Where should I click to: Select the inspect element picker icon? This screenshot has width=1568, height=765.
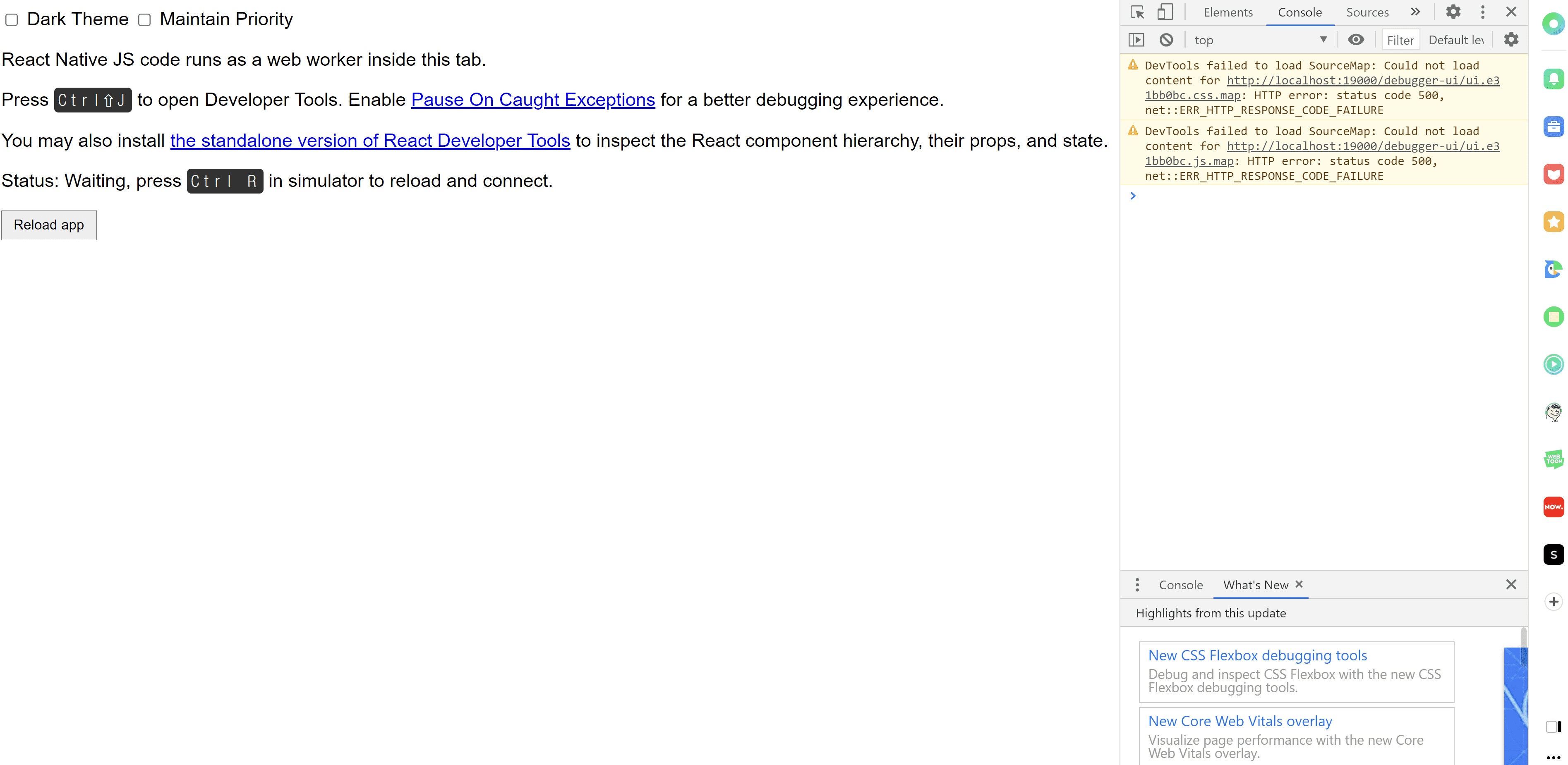click(1137, 12)
